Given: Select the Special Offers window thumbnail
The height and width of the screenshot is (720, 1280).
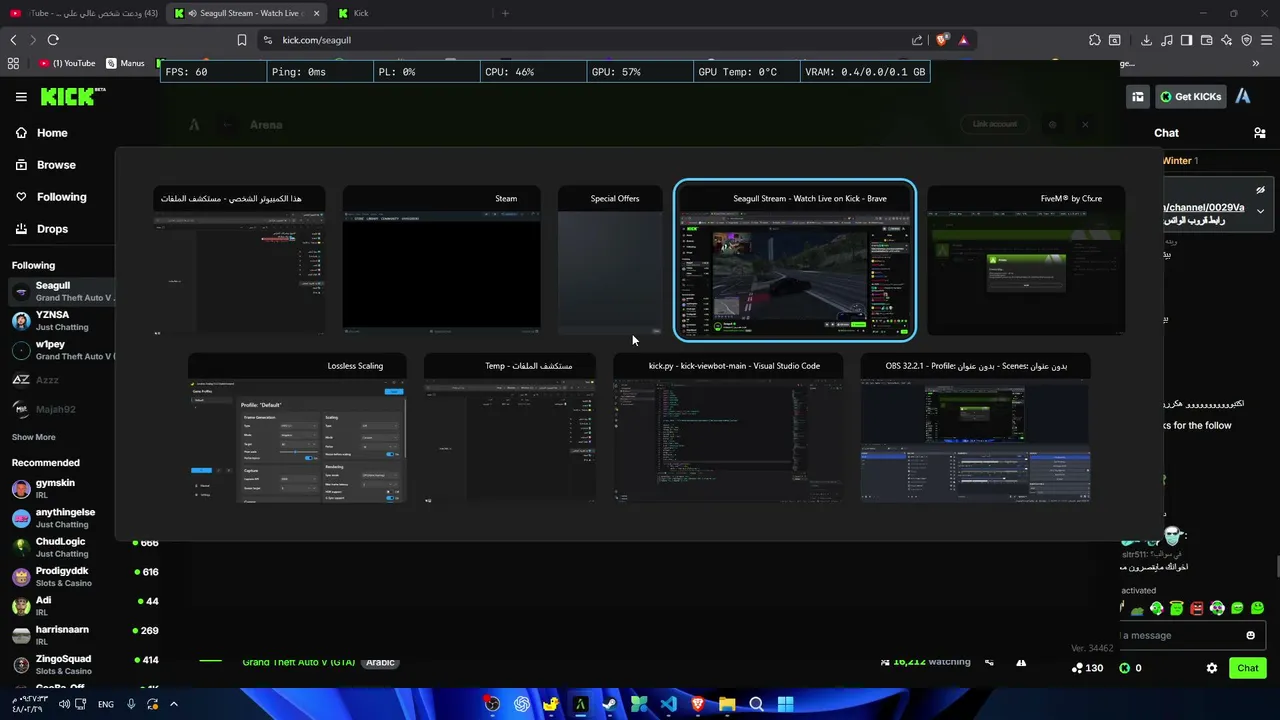Looking at the screenshot, I should click(x=610, y=259).
